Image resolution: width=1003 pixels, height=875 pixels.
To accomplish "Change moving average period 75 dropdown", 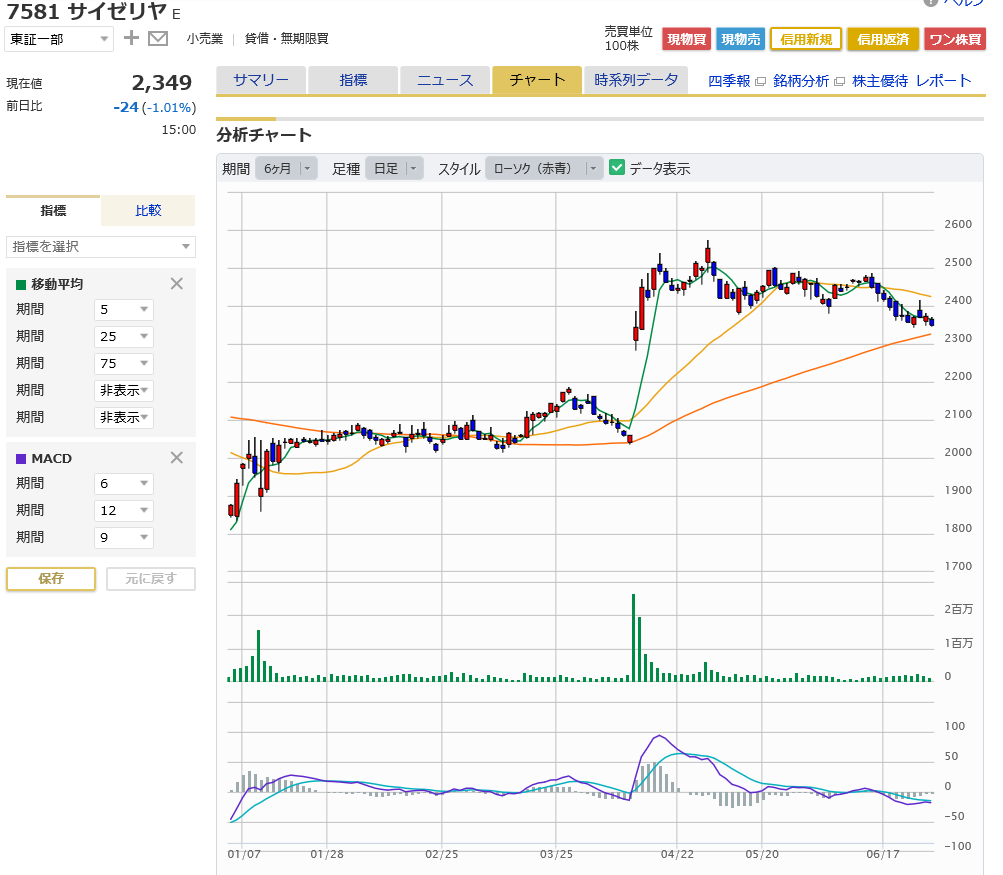I will coord(123,363).
